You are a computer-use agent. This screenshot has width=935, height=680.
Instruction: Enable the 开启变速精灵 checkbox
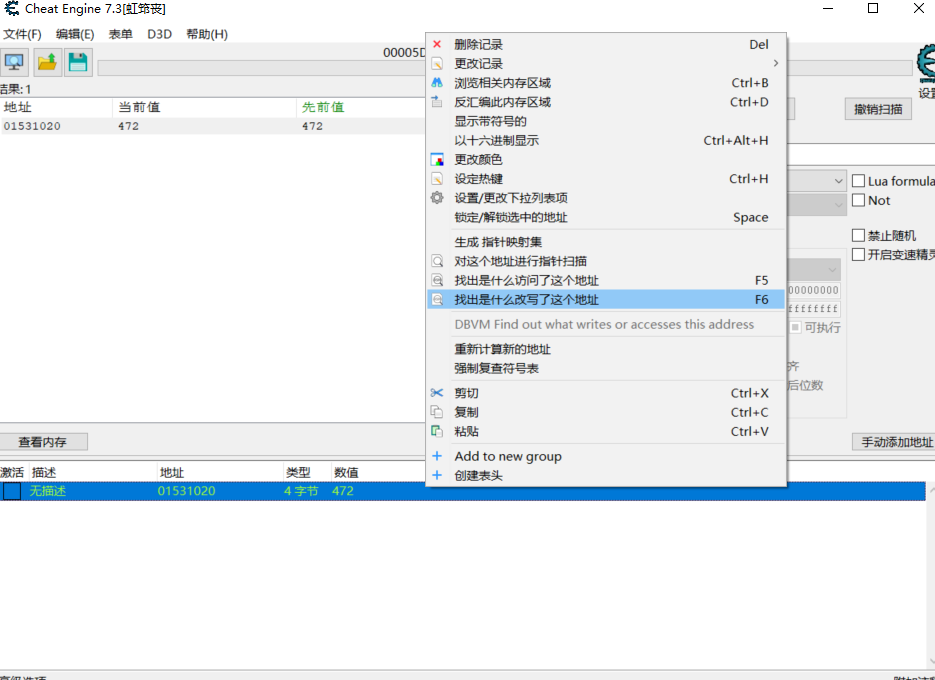coord(858,254)
